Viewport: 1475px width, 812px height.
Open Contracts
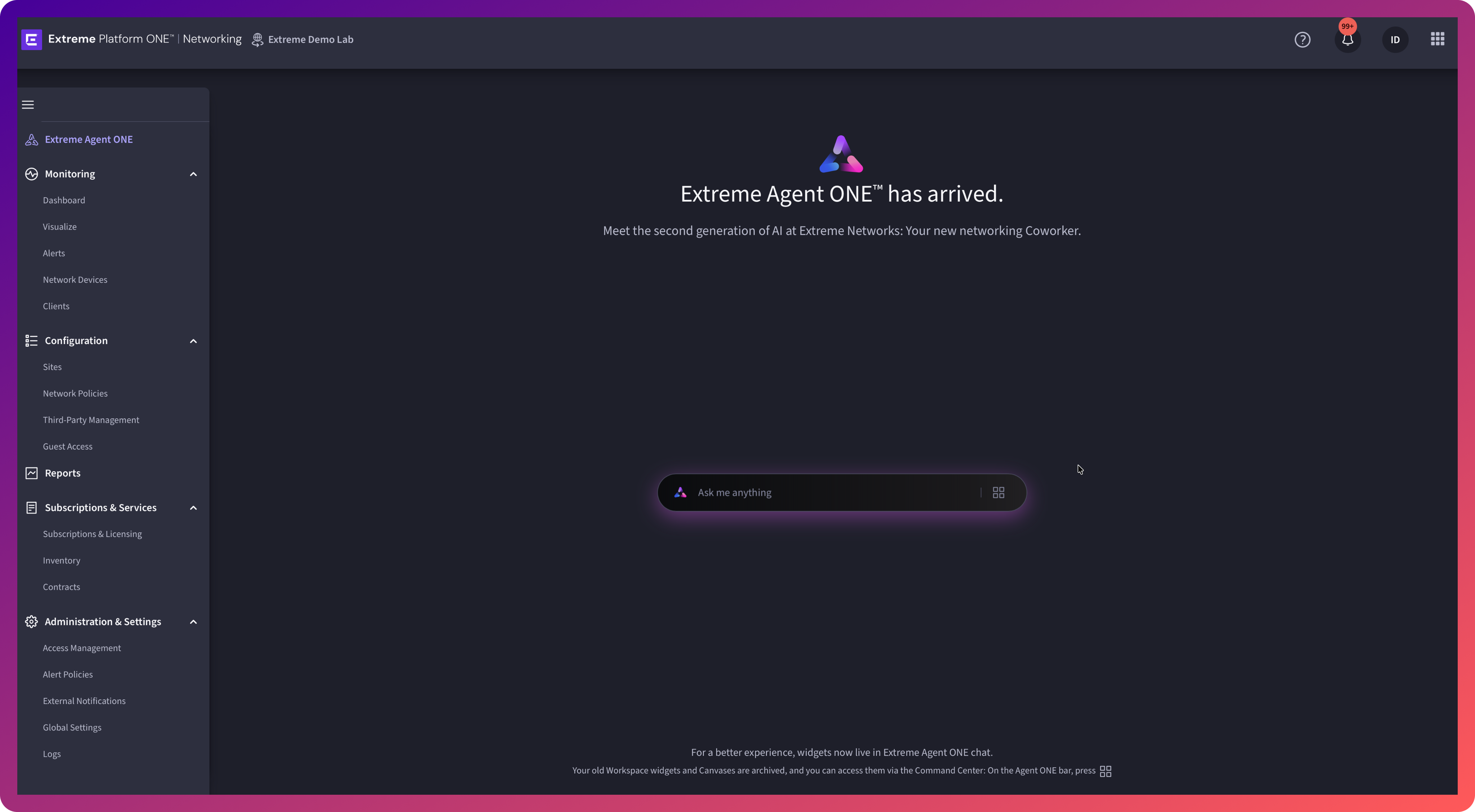tap(61, 587)
